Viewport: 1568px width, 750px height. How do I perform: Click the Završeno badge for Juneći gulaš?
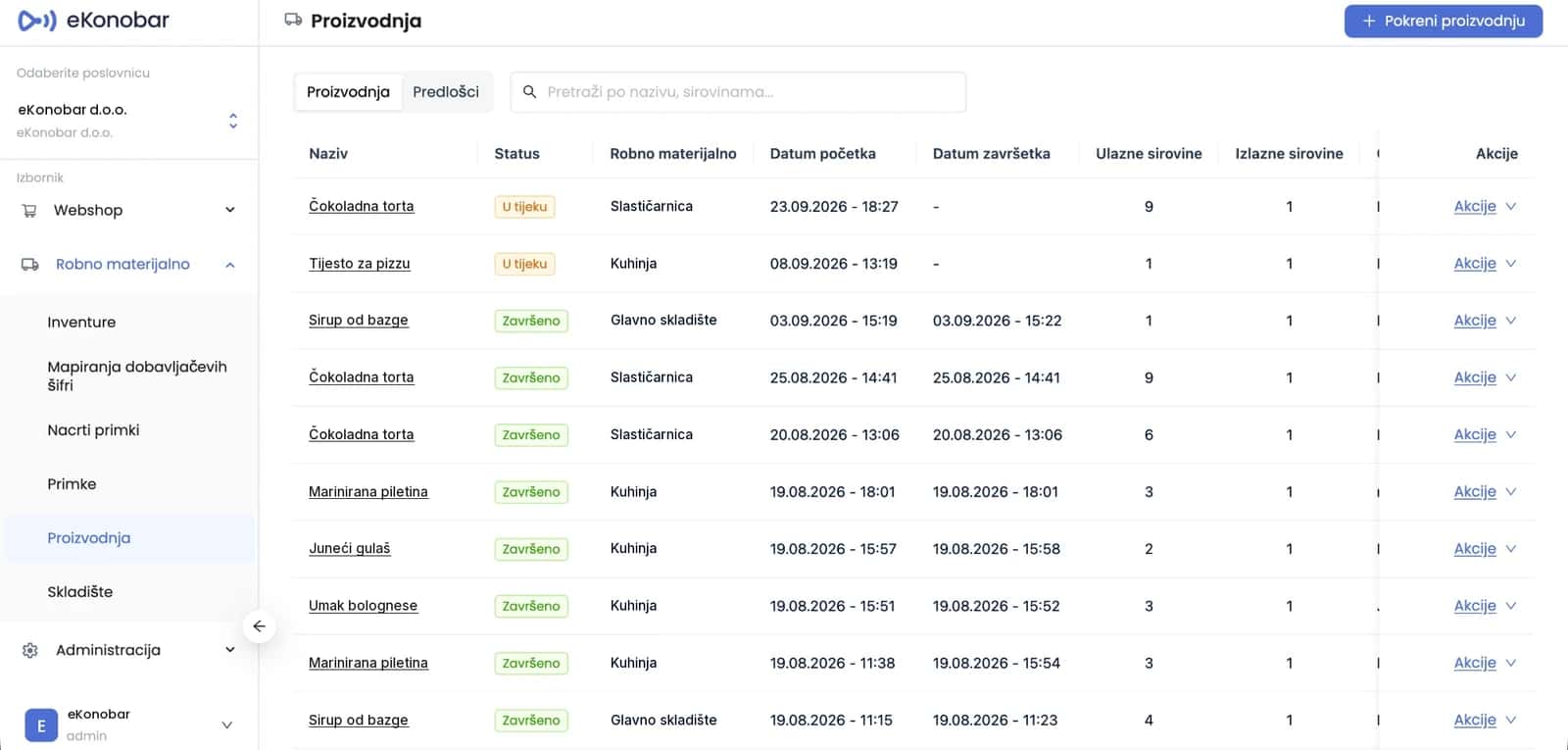pyautogui.click(x=531, y=549)
